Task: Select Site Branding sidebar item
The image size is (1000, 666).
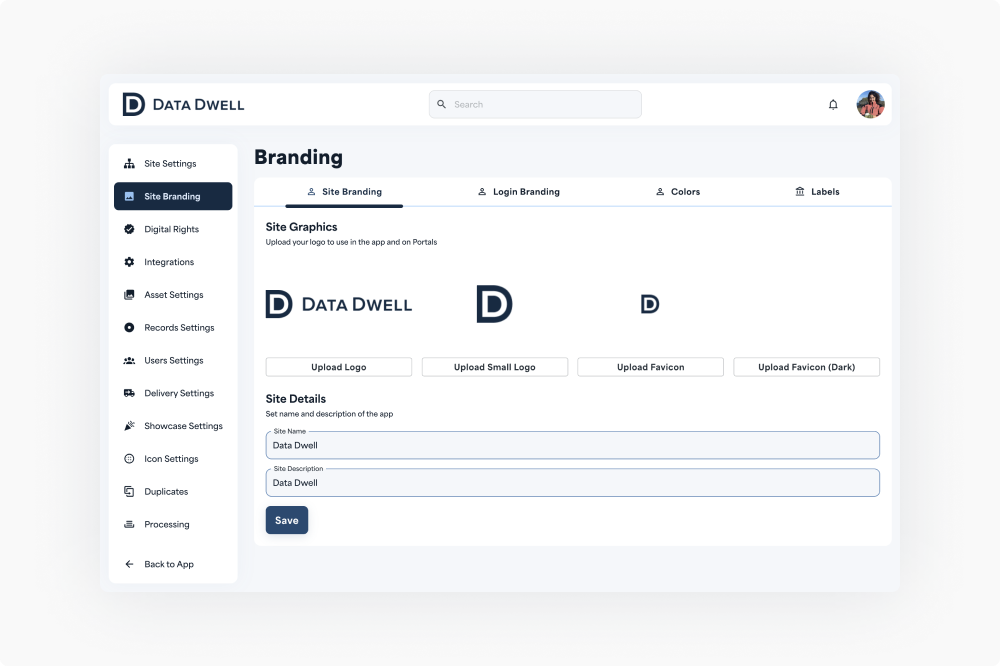Action: point(173,196)
